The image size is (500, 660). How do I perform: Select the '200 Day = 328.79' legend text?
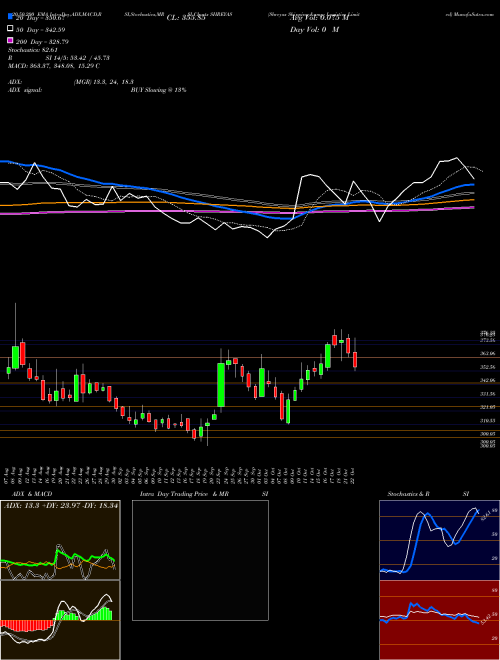(42, 42)
